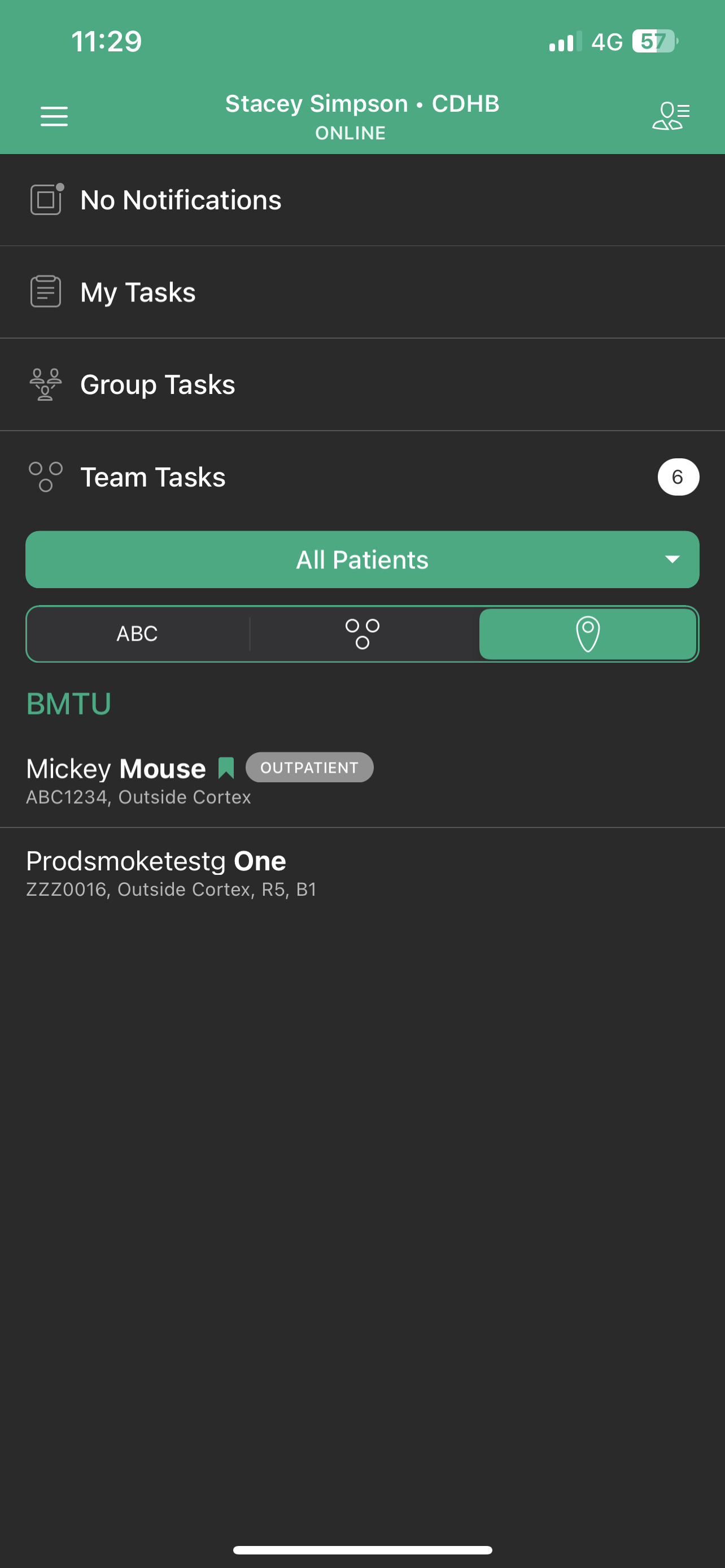Open the All Patients dropdown

[361, 559]
